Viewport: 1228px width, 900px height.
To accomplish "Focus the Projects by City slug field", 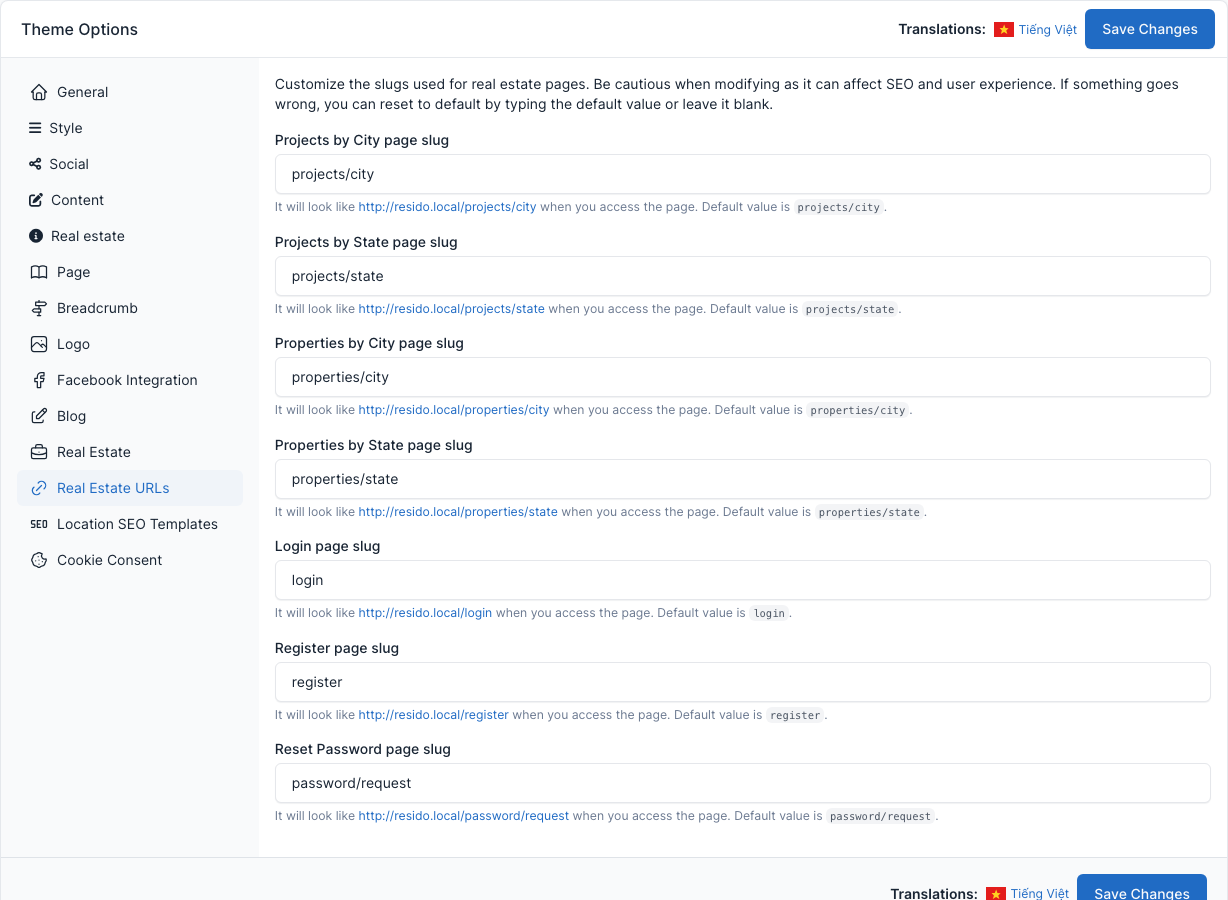I will [743, 174].
